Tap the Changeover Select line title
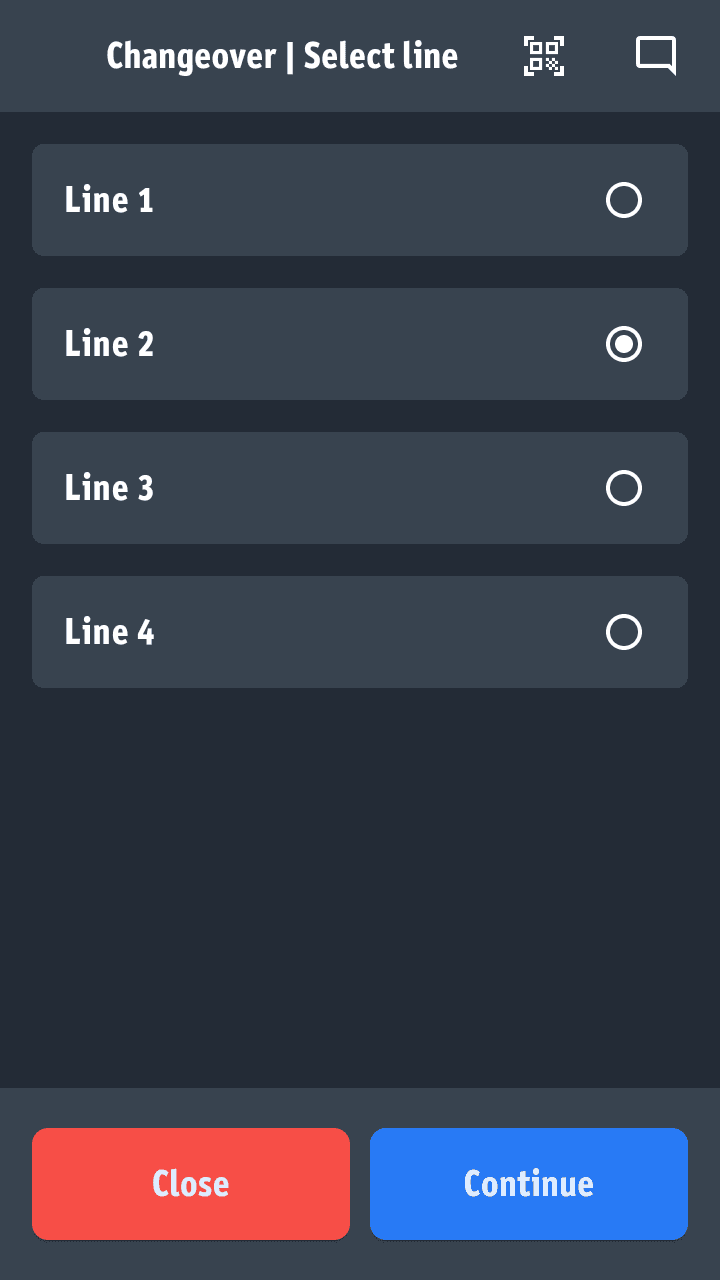Viewport: 720px width, 1280px height. point(281,57)
